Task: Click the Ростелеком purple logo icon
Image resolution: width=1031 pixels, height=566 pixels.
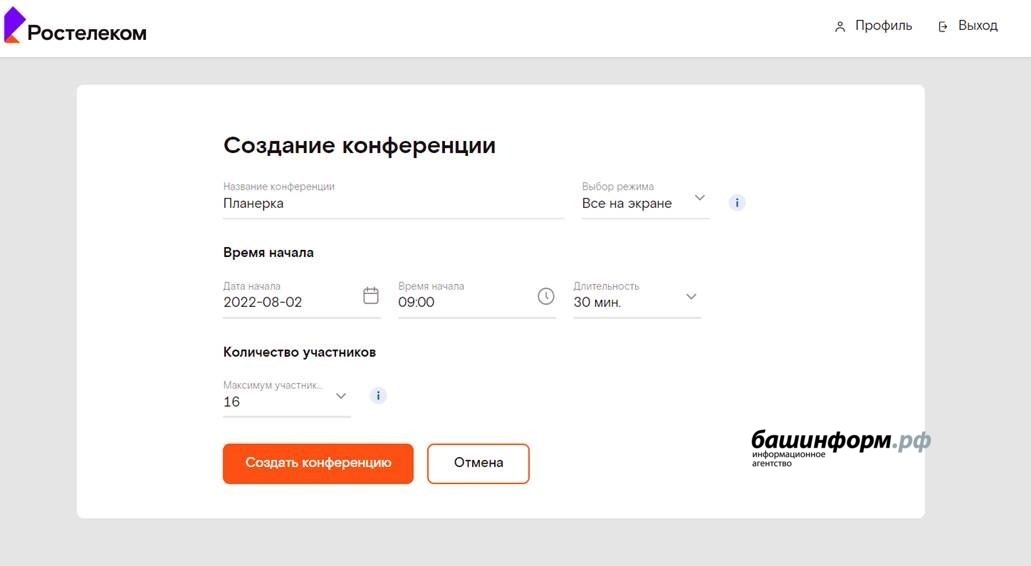Action: point(14,25)
